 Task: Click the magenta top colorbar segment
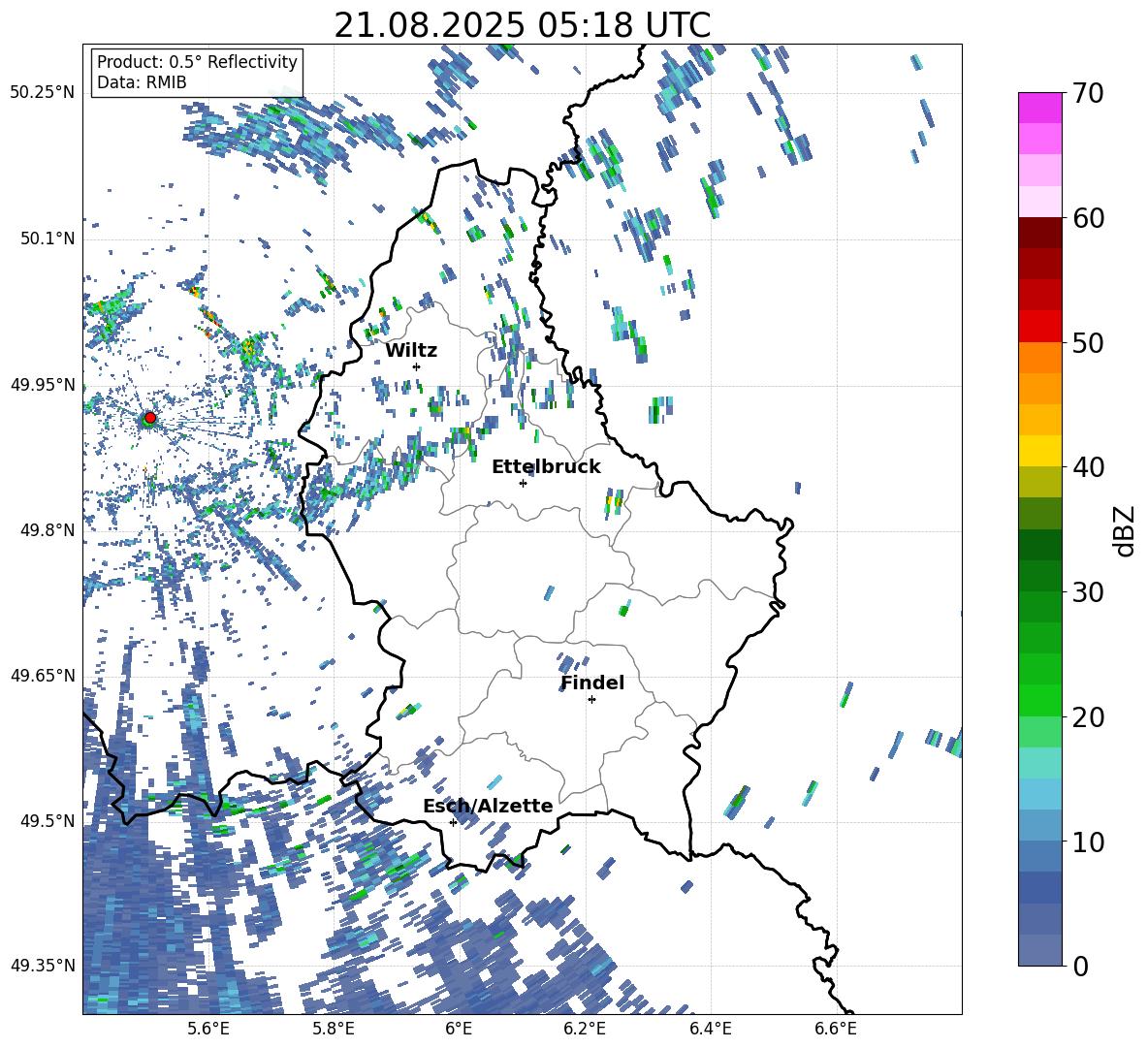(1039, 108)
